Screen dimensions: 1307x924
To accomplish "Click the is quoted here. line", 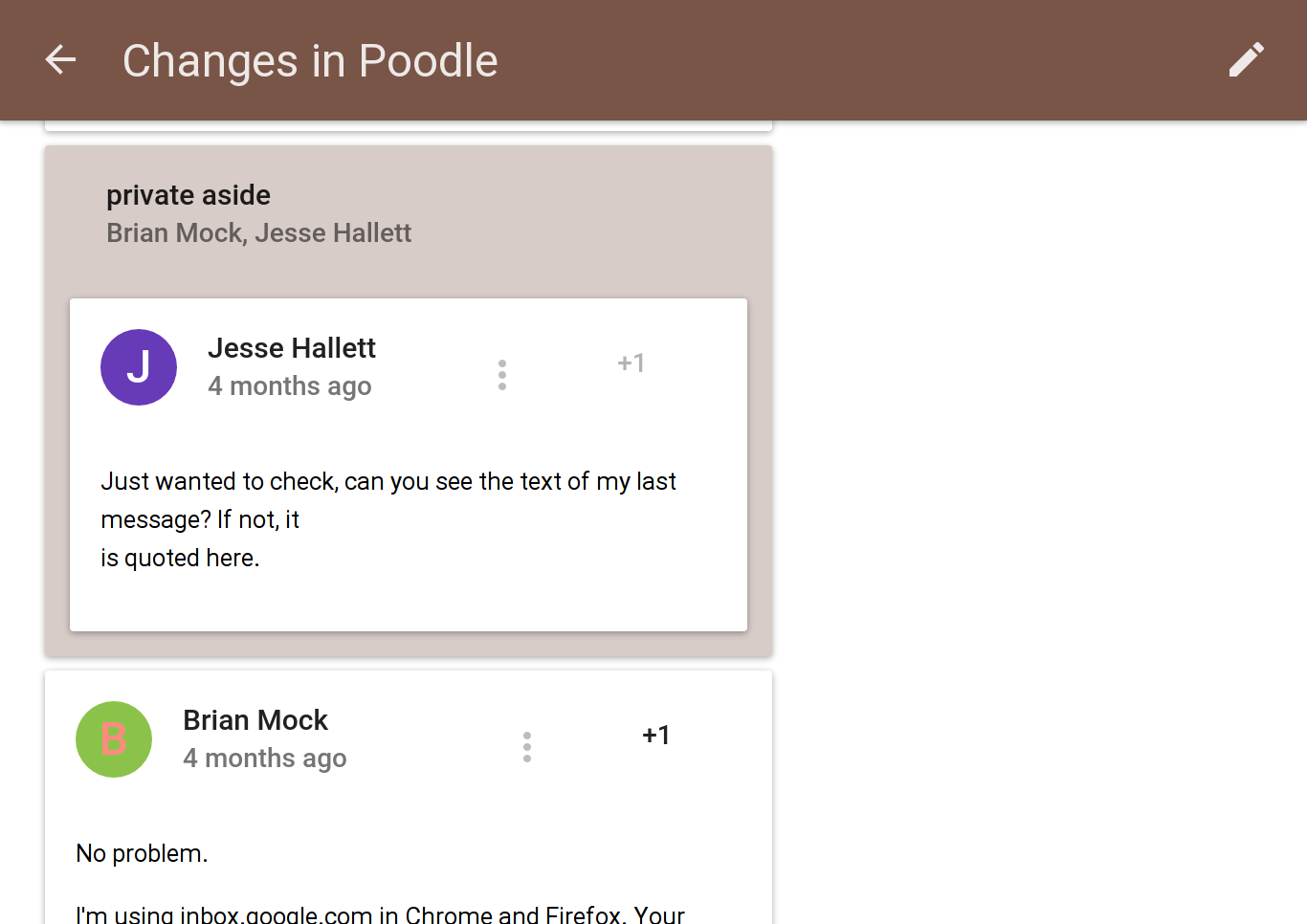I will click(180, 558).
